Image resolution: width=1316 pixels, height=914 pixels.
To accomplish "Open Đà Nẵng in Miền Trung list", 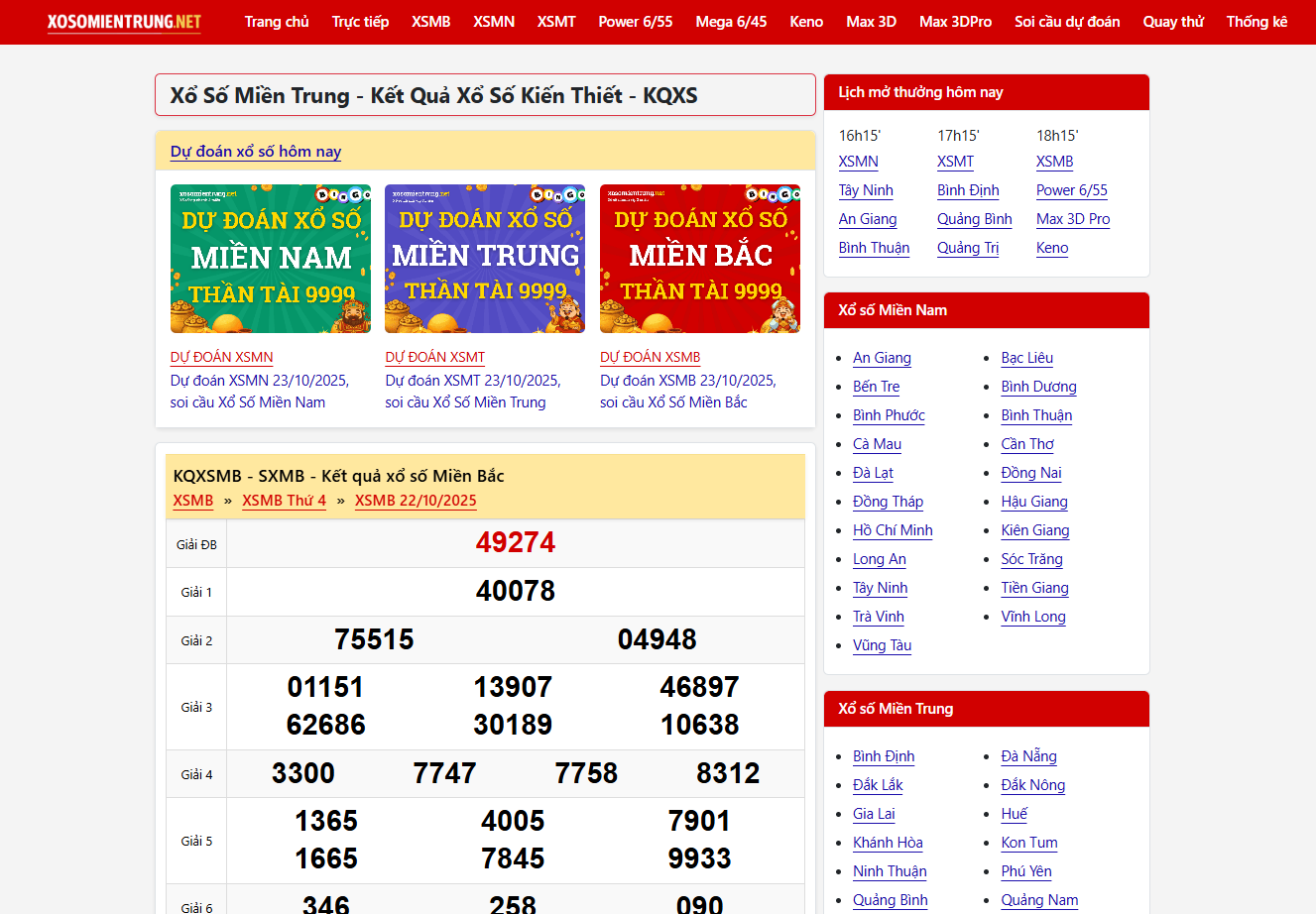I will click(1028, 756).
